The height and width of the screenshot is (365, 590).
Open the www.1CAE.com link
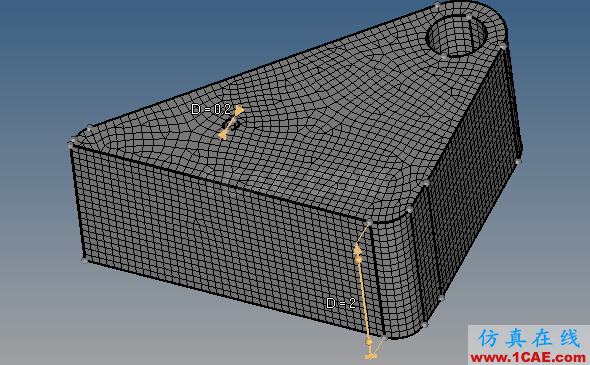(x=528, y=357)
